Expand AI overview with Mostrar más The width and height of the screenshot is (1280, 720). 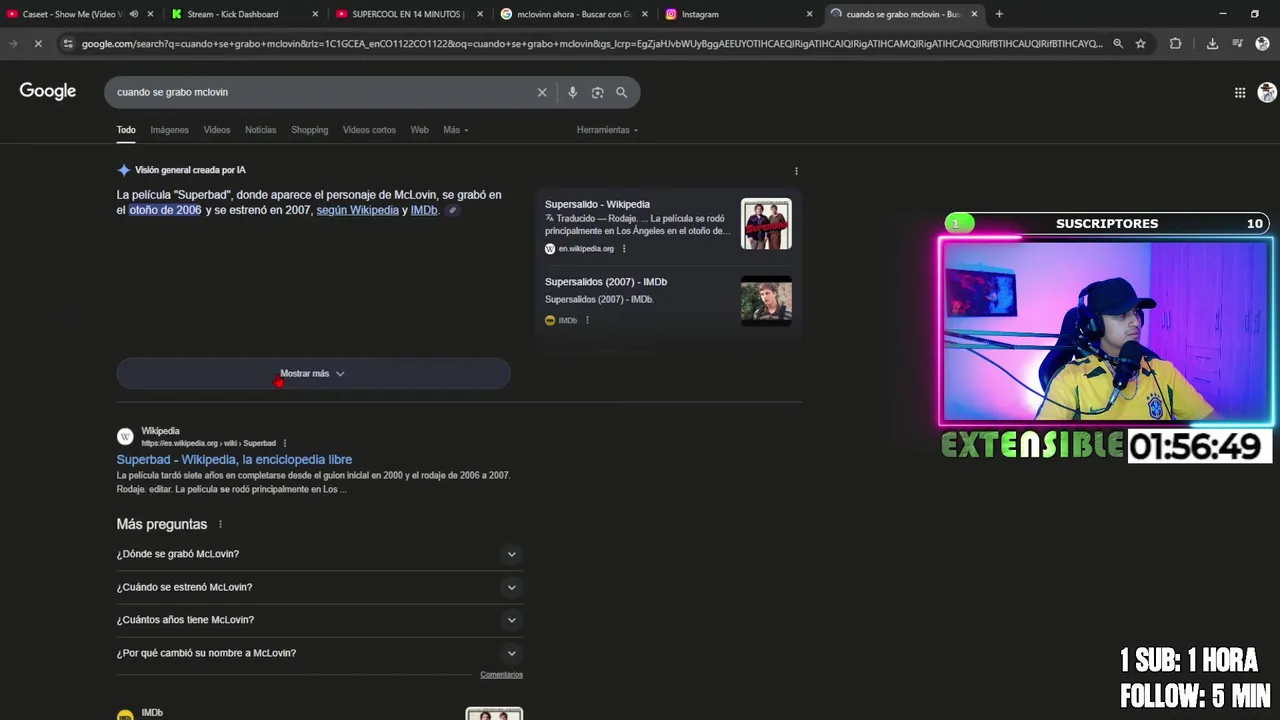(313, 373)
